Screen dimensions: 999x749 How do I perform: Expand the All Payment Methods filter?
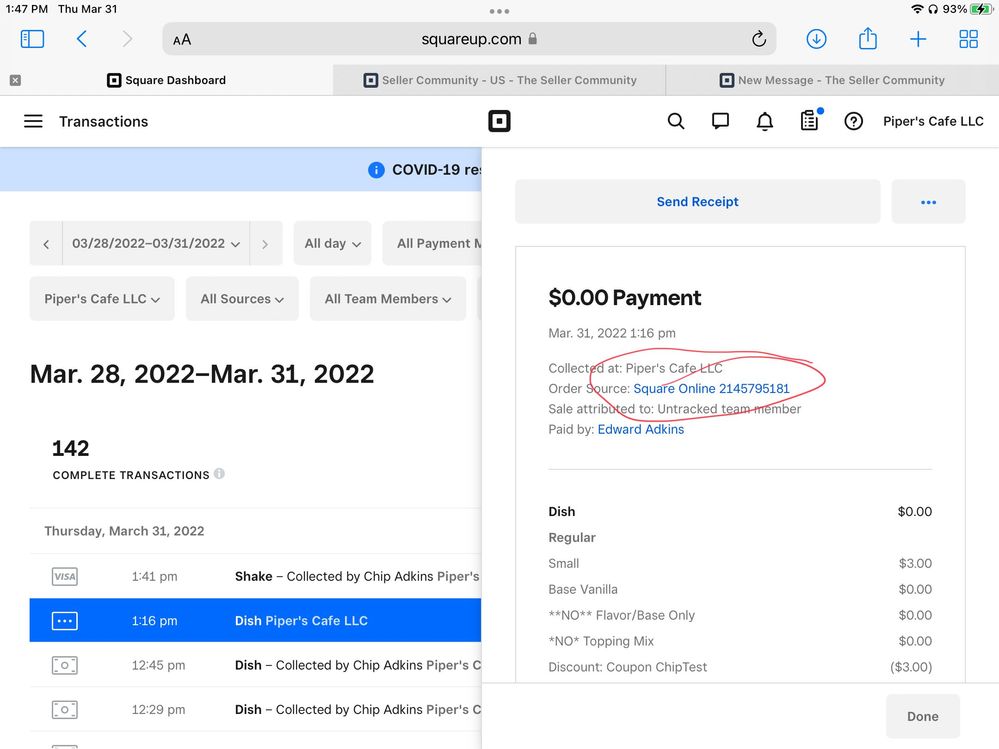pos(433,243)
